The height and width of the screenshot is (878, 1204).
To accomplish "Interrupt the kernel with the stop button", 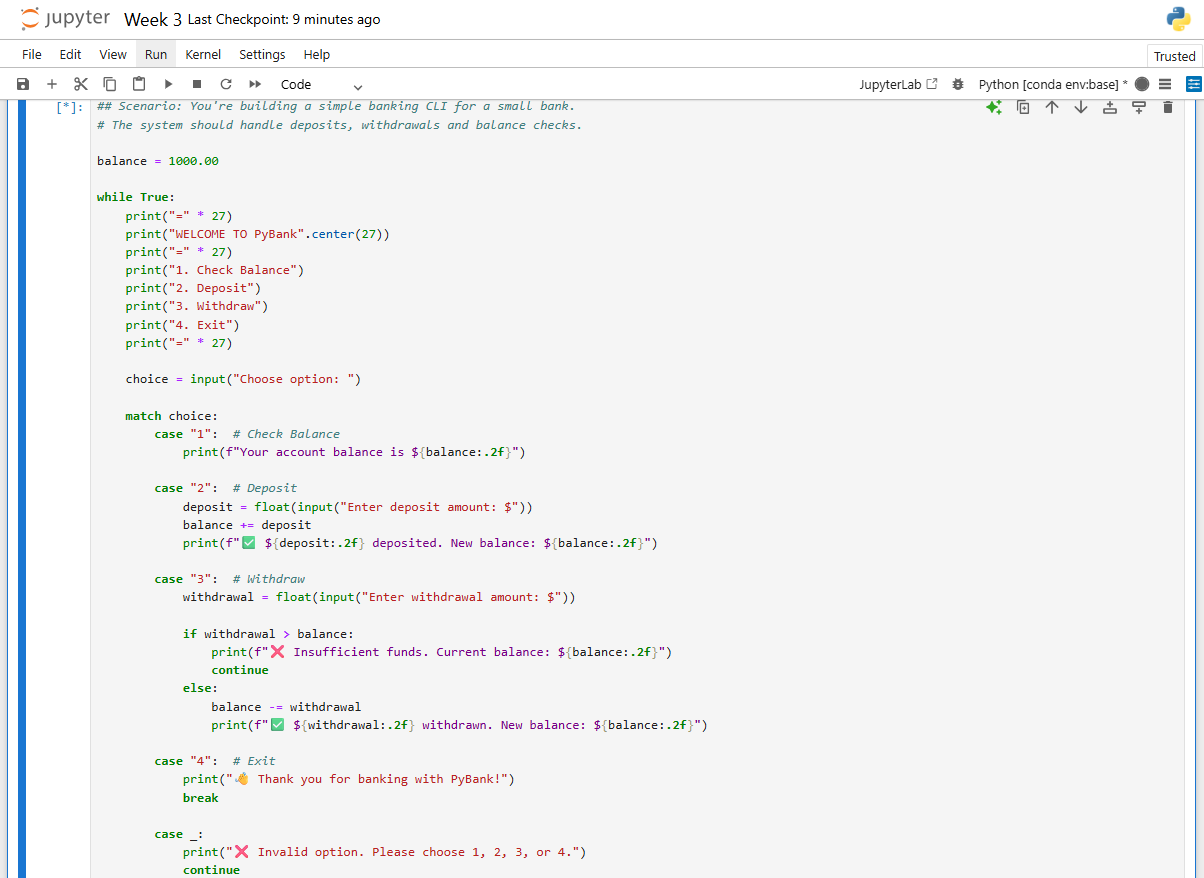I will click(x=197, y=85).
